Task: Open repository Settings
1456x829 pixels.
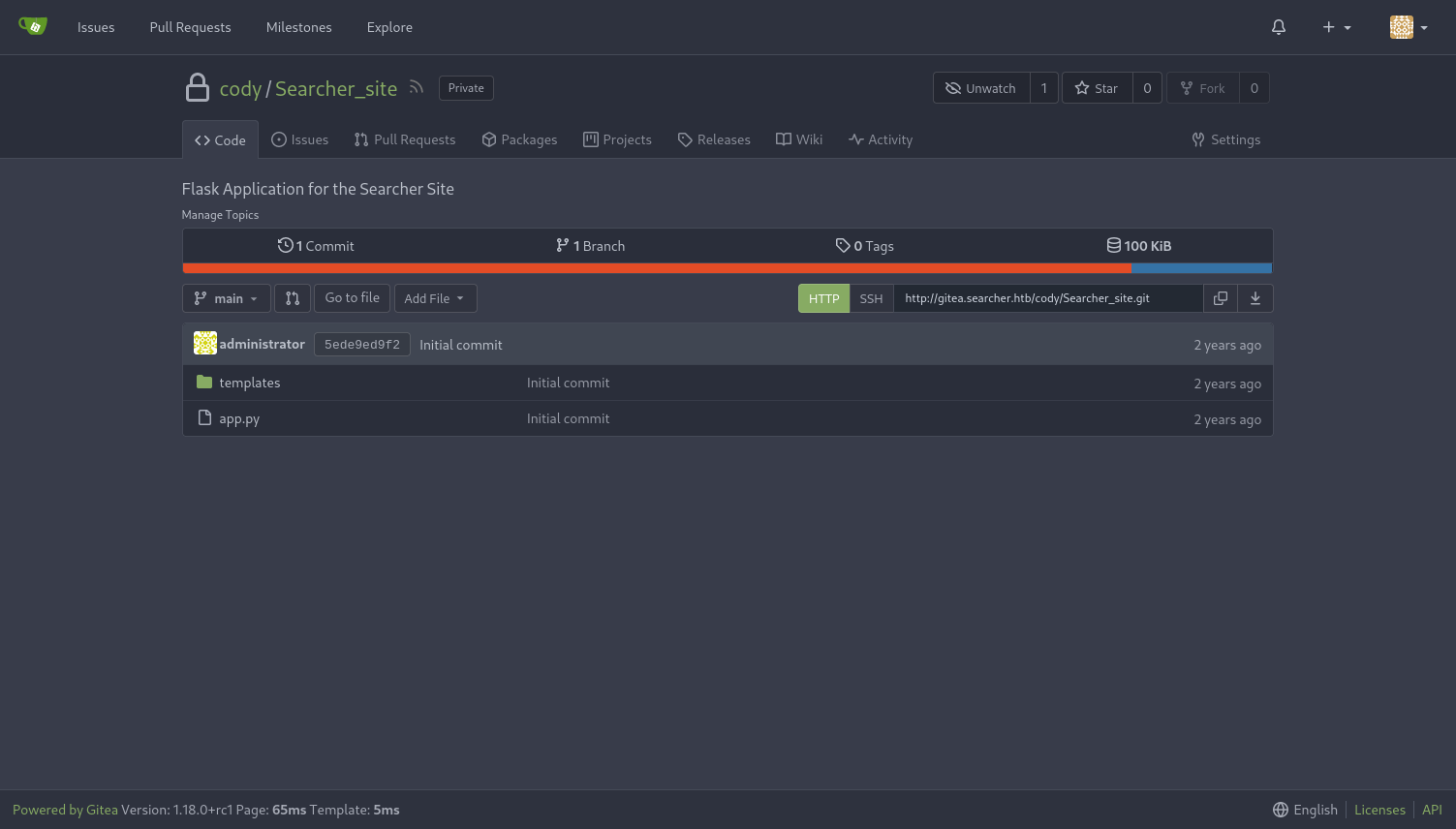Action: (x=1226, y=139)
